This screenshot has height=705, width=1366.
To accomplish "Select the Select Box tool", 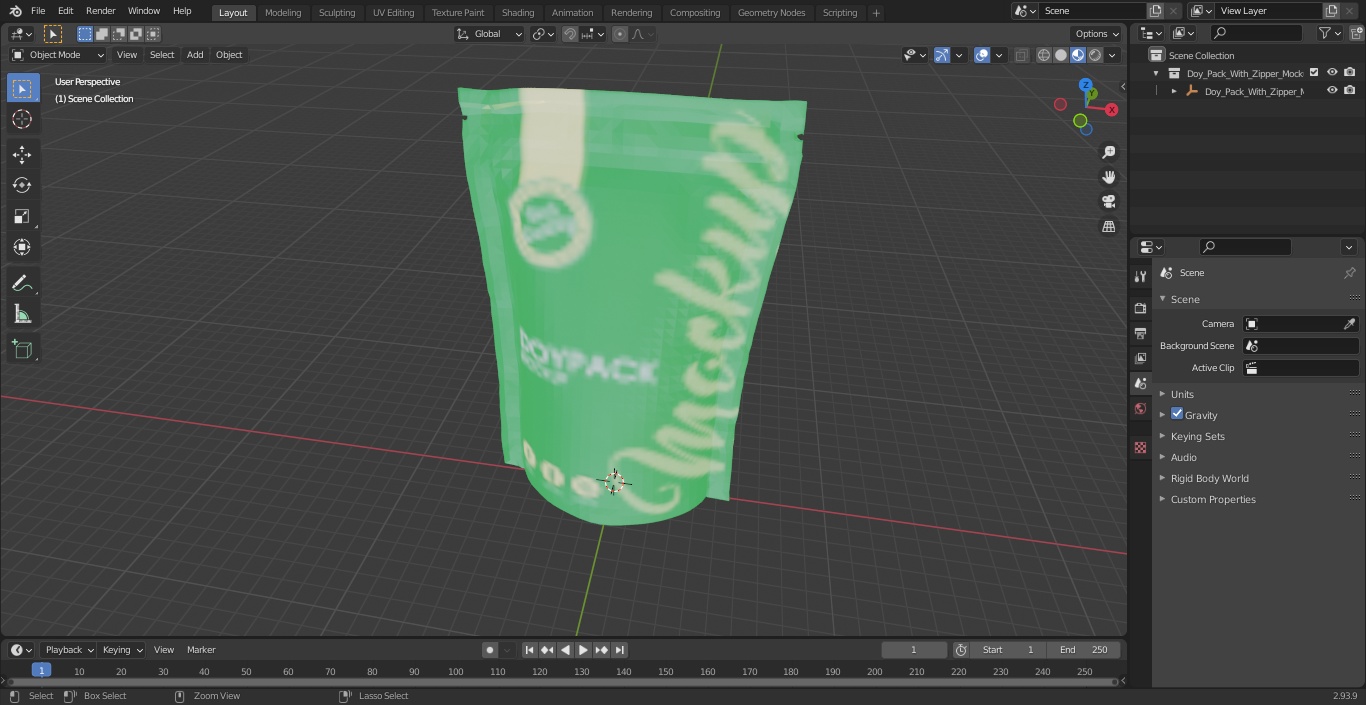I will pos(22,88).
